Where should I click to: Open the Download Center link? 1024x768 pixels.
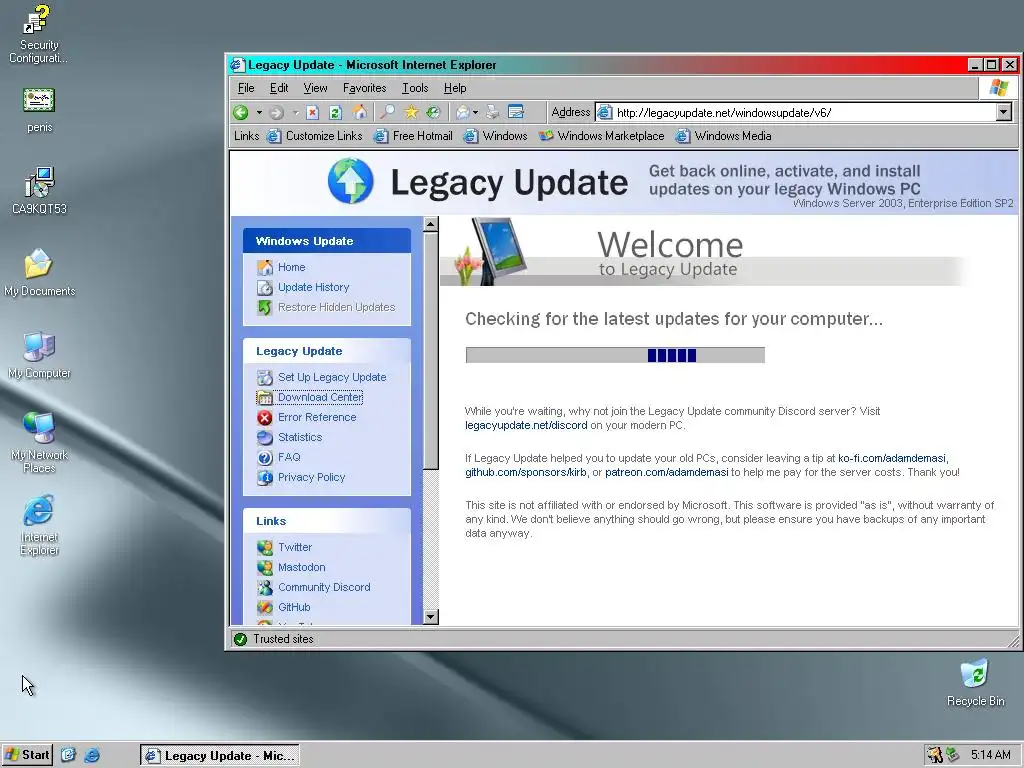click(x=320, y=397)
